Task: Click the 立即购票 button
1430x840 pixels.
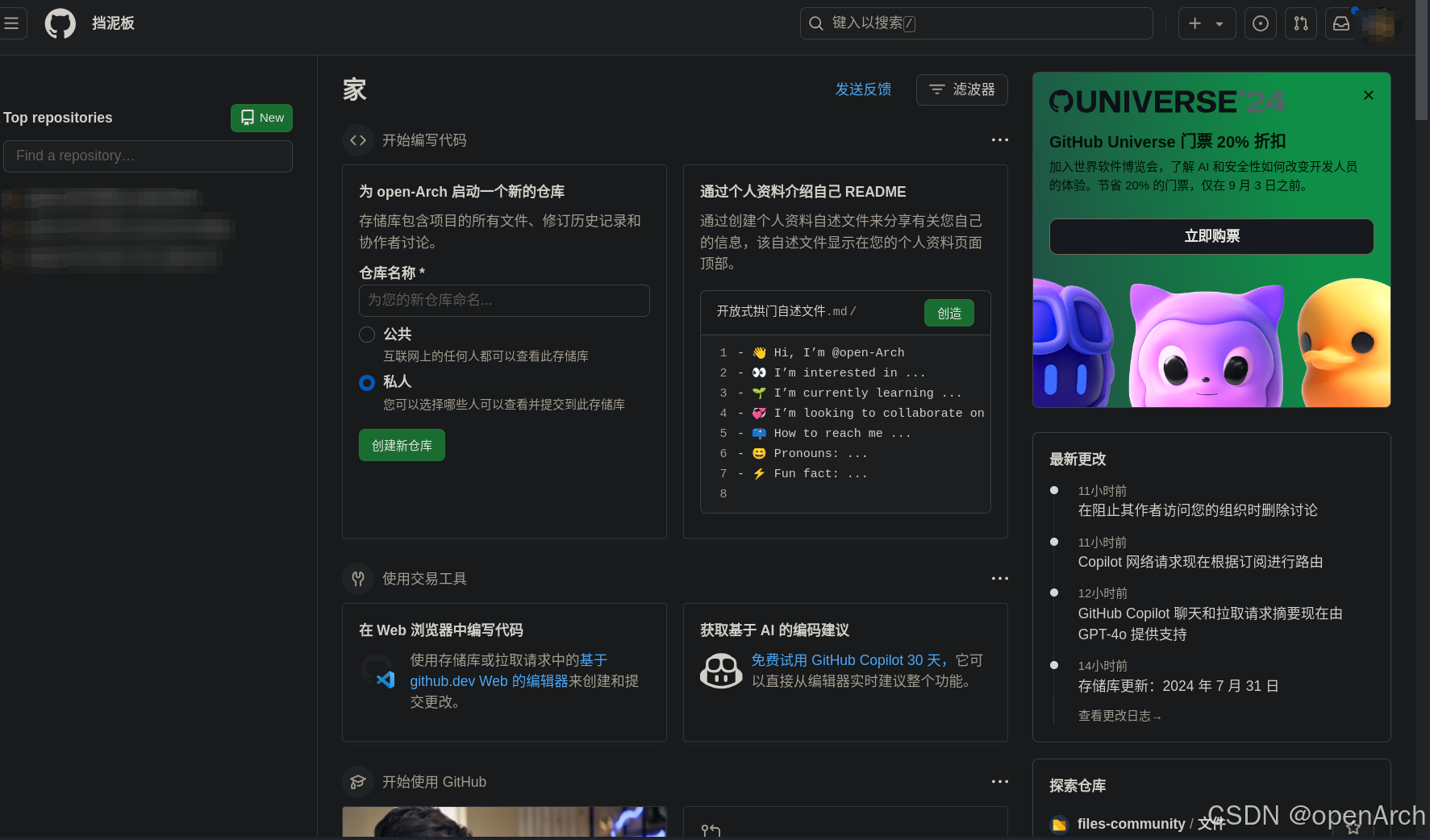Action: (1211, 236)
